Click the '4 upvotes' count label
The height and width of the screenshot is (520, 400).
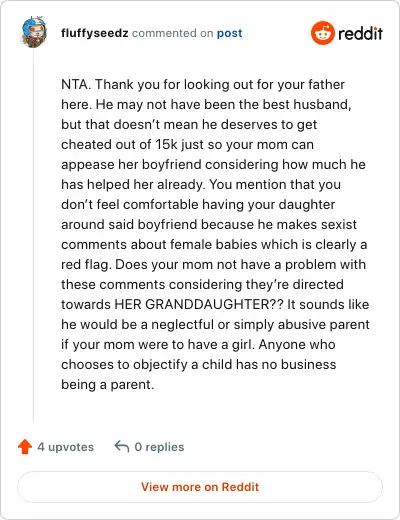(x=65, y=447)
